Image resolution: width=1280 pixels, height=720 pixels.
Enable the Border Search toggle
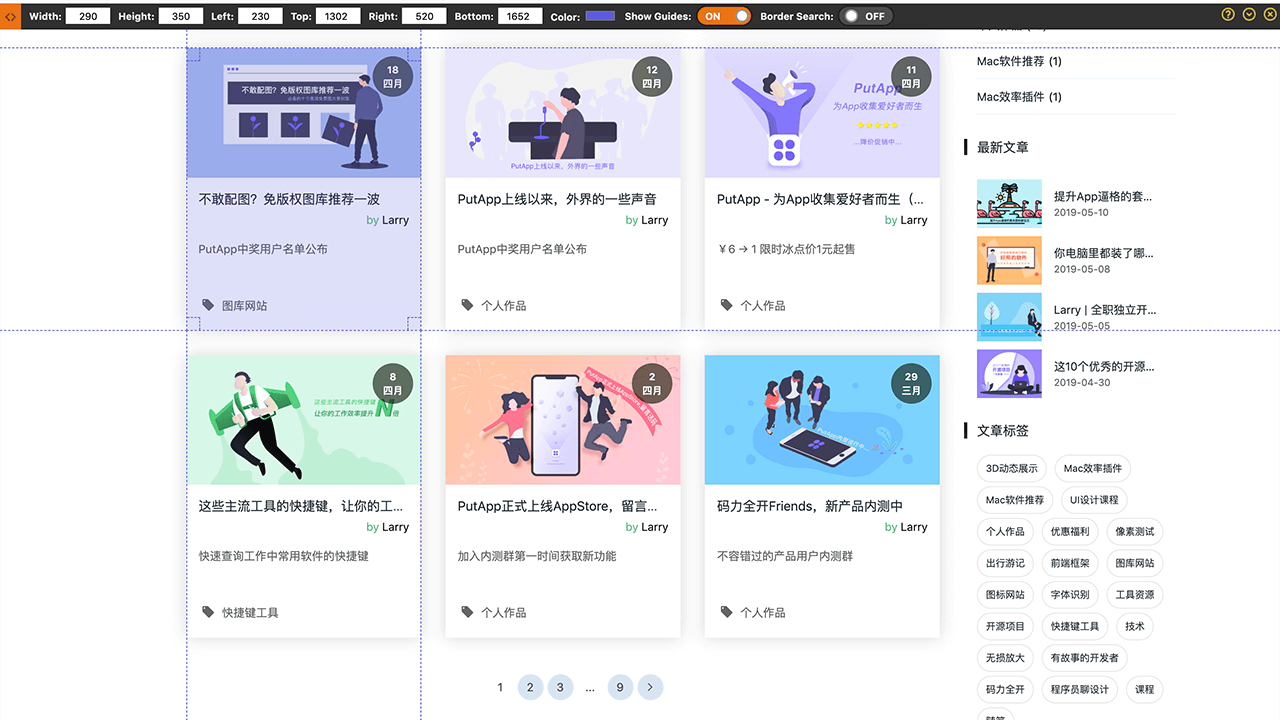click(x=865, y=16)
